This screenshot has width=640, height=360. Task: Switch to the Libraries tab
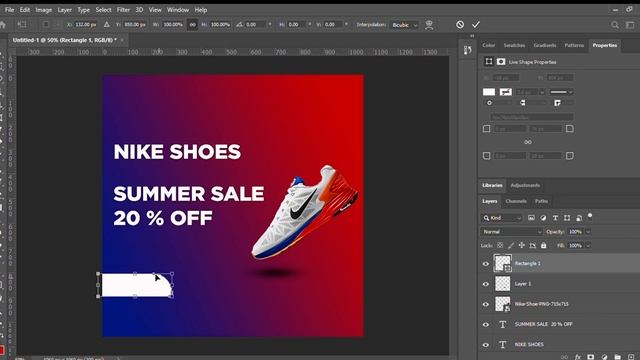(492, 185)
